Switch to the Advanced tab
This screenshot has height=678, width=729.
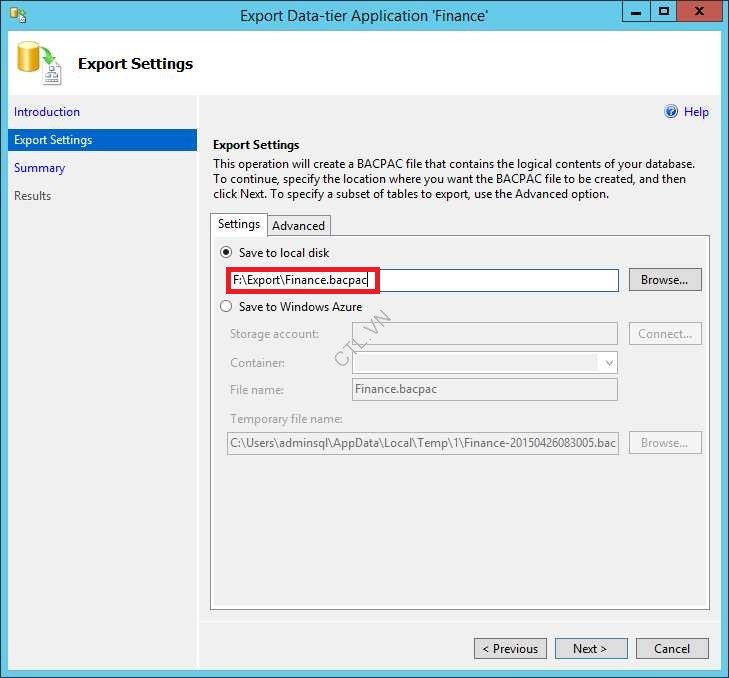[298, 226]
